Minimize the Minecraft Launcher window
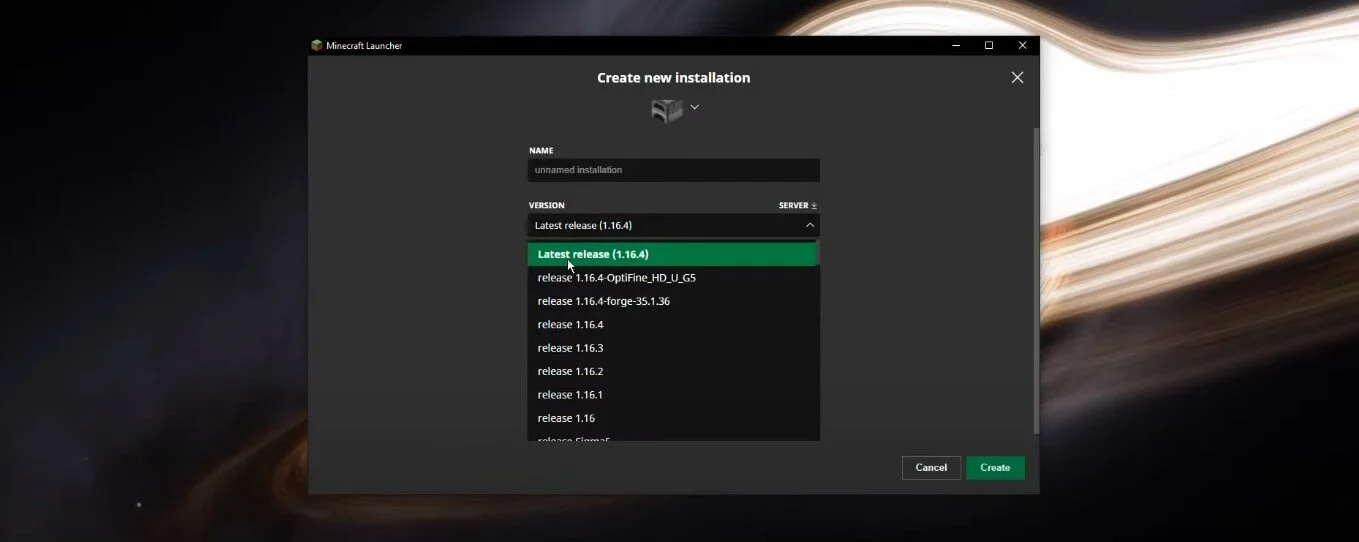The image size is (1359, 542). point(955,45)
